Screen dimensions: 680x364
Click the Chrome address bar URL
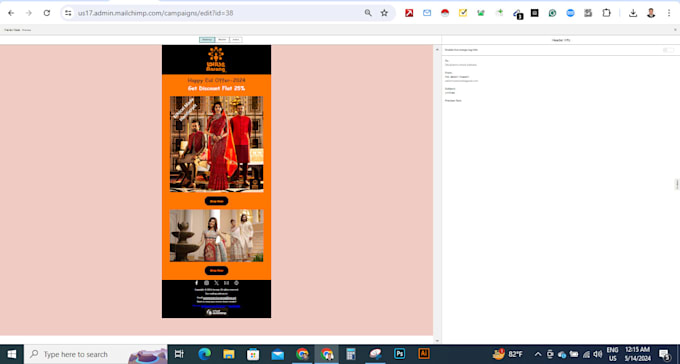(156, 13)
